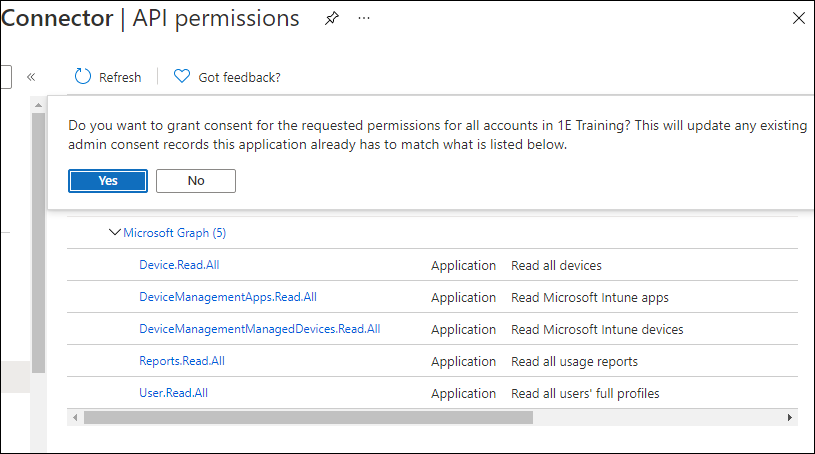
Task: Open the Microsoft Graph (5) link
Action: [x=174, y=233]
